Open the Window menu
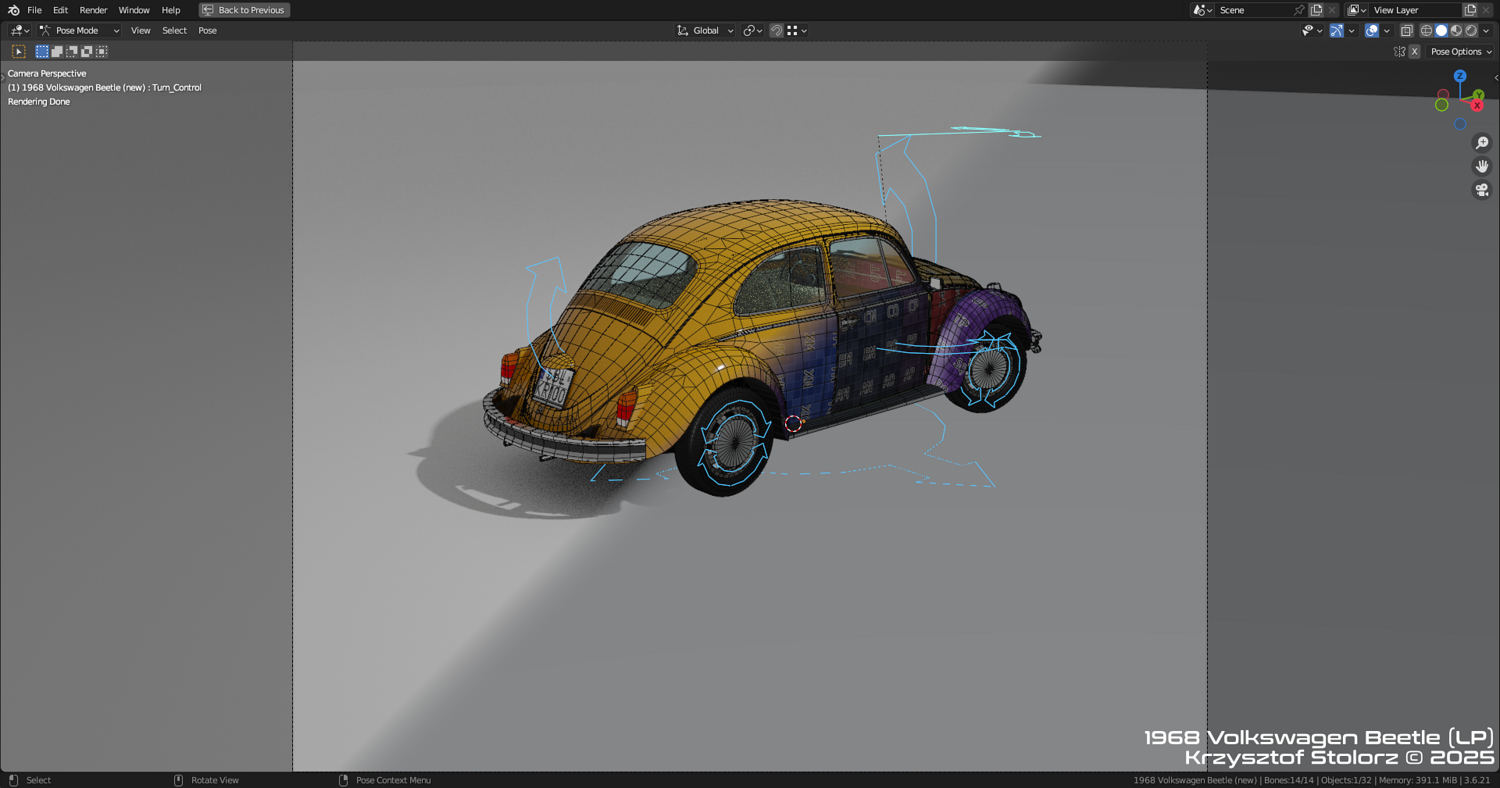The height and width of the screenshot is (788, 1500). coord(134,10)
